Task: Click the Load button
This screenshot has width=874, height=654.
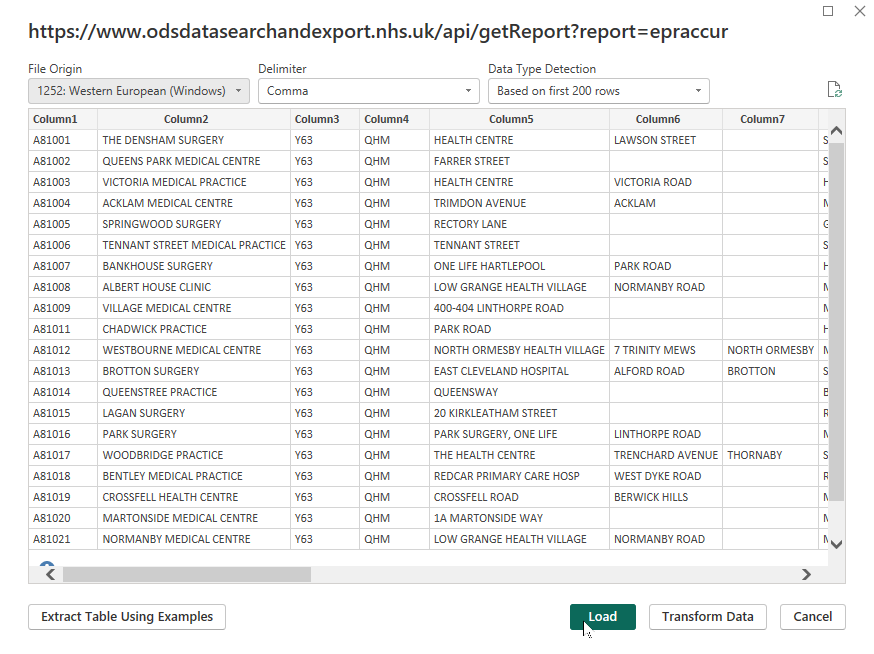Action: pos(602,617)
